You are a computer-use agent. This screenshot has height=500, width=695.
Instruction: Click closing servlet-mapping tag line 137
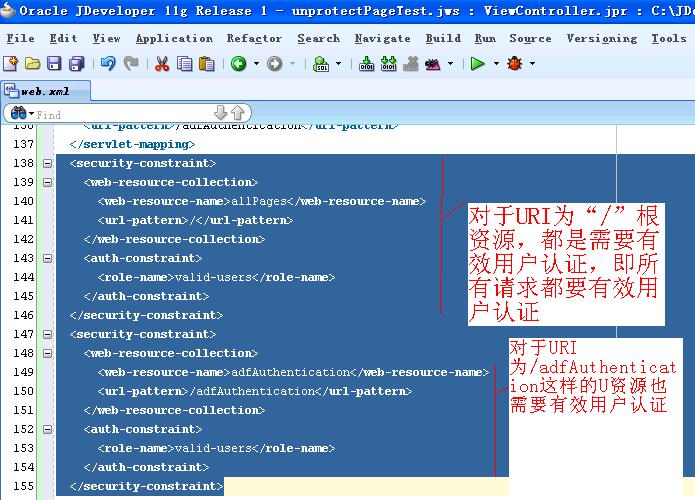132,145
